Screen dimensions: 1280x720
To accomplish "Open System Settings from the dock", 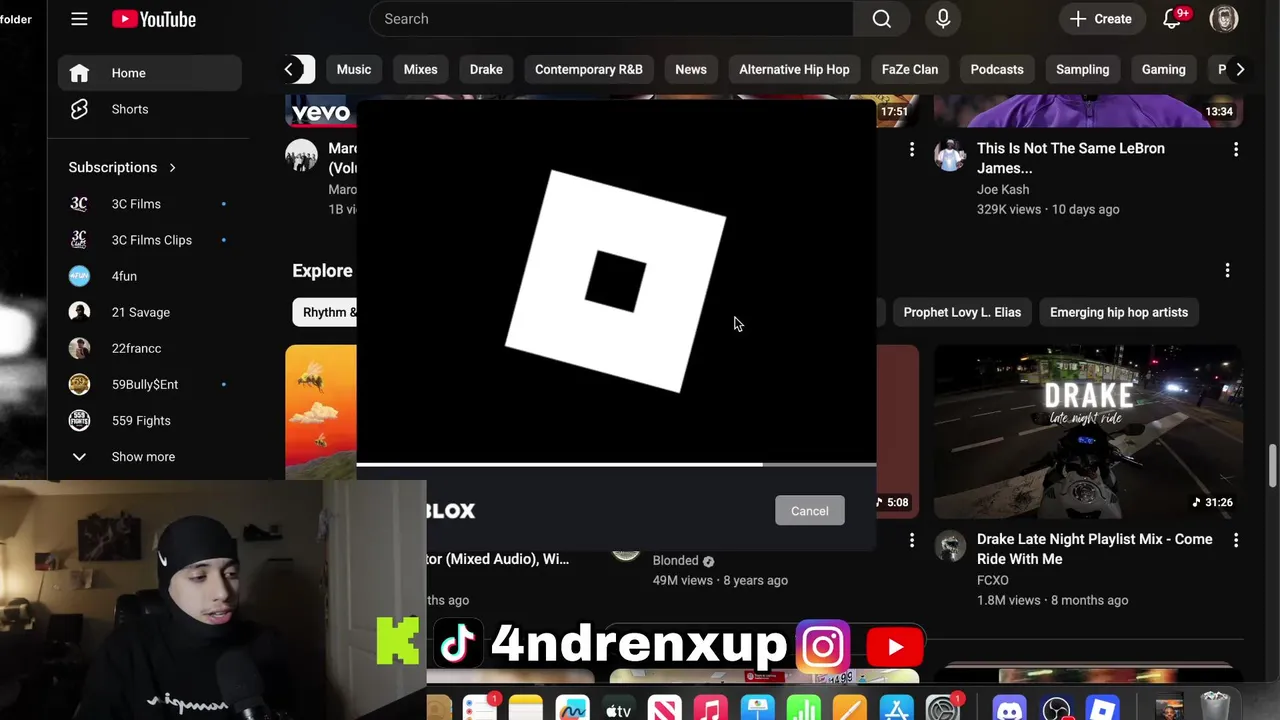I will pos(943,709).
